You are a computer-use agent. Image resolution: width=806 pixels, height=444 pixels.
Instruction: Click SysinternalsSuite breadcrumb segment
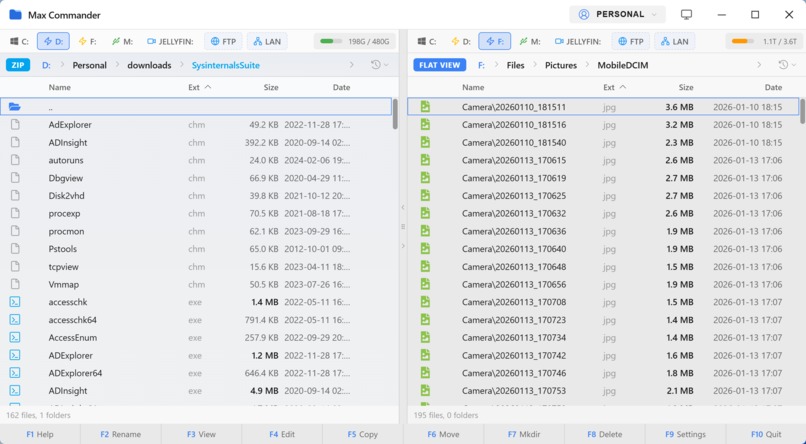coord(226,65)
